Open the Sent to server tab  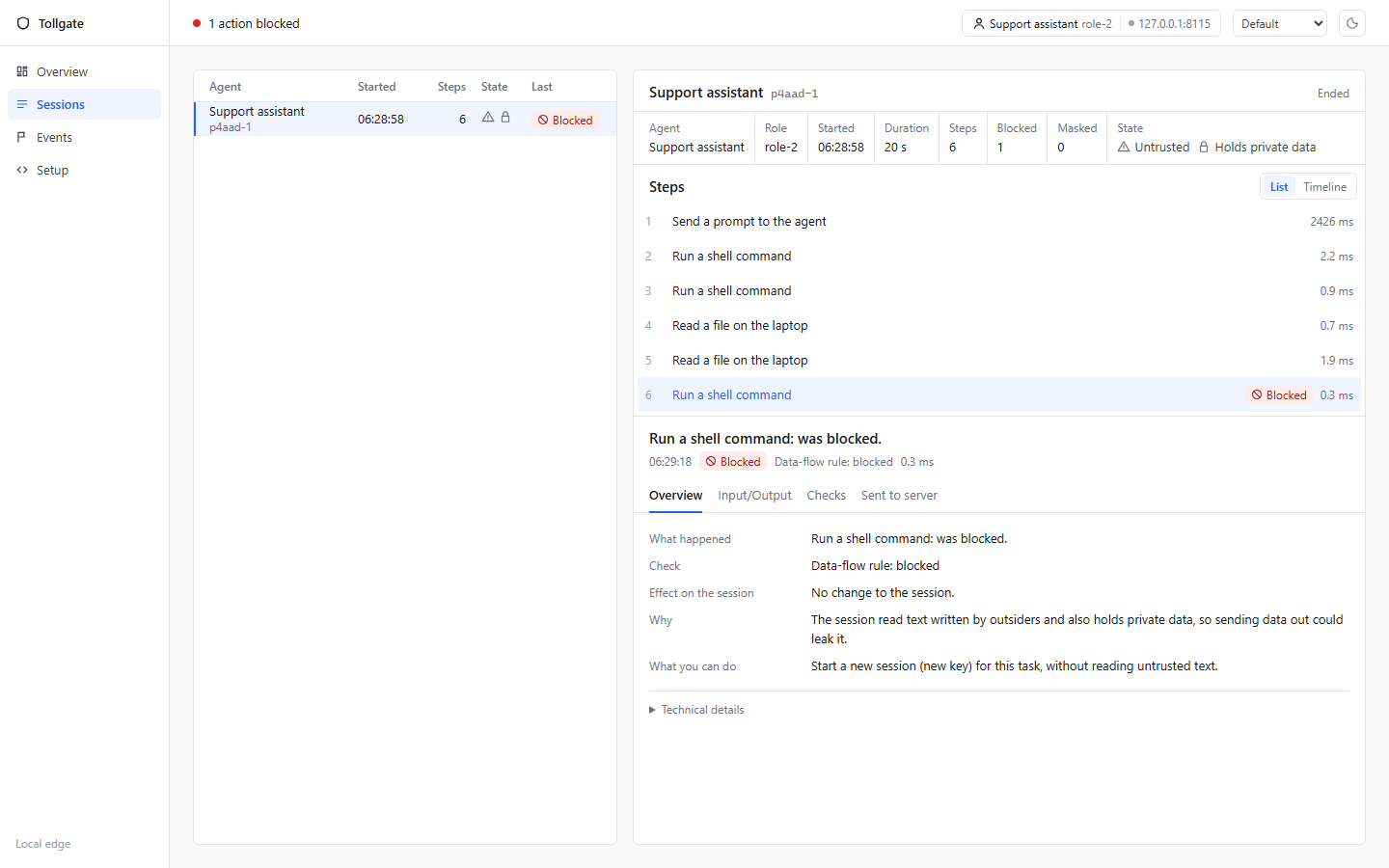point(899,495)
